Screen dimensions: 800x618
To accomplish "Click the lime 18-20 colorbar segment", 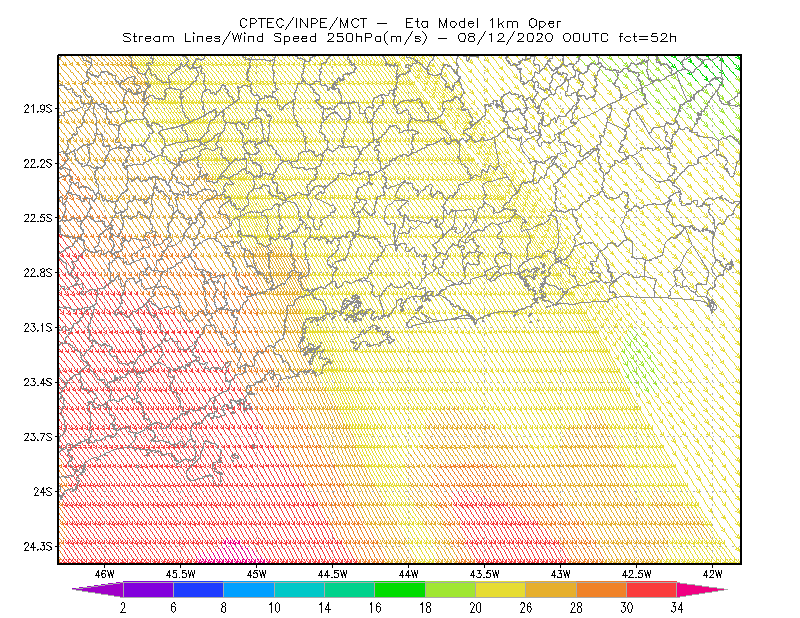I will pos(451,589).
